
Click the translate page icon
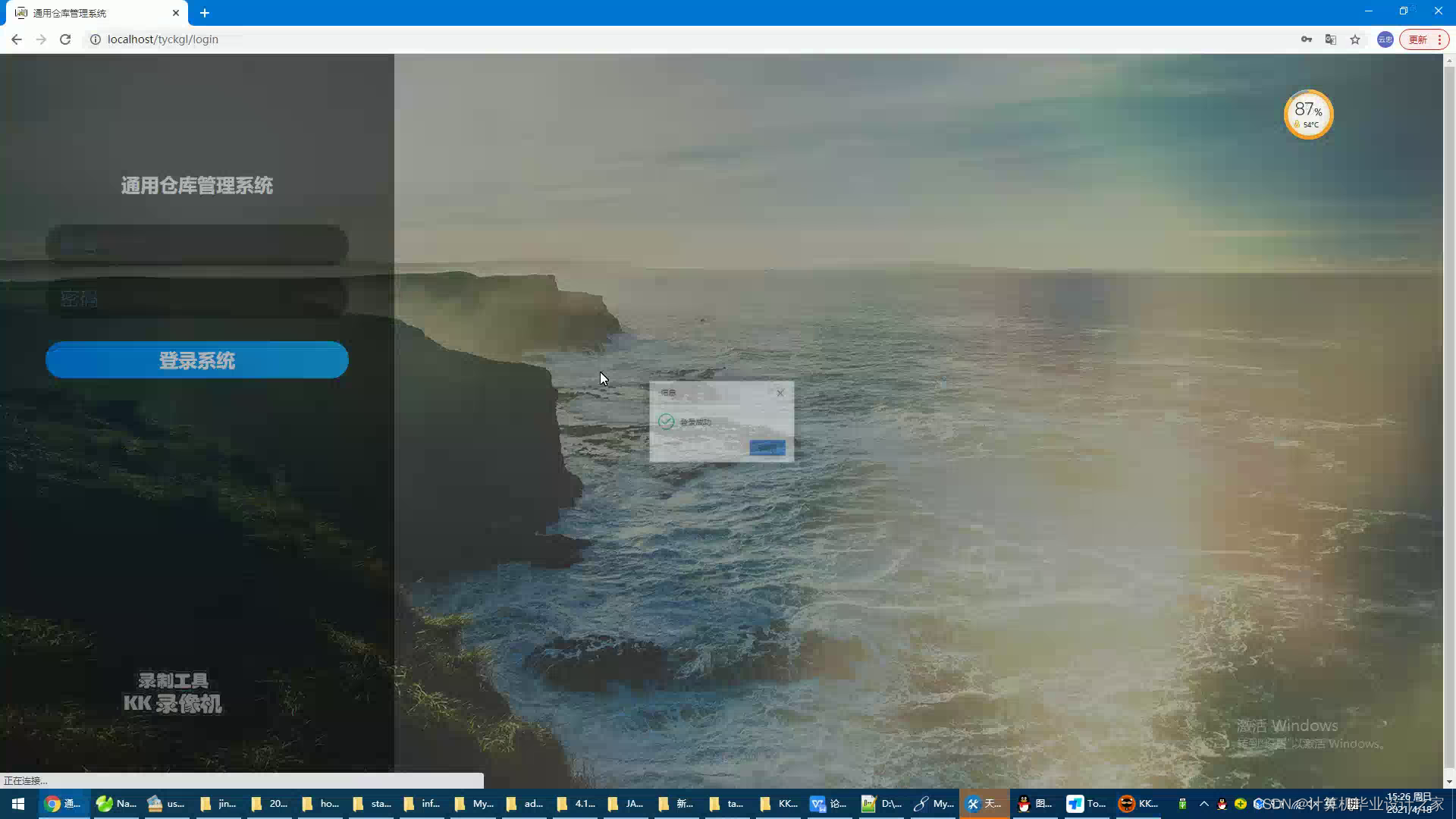click(x=1330, y=39)
